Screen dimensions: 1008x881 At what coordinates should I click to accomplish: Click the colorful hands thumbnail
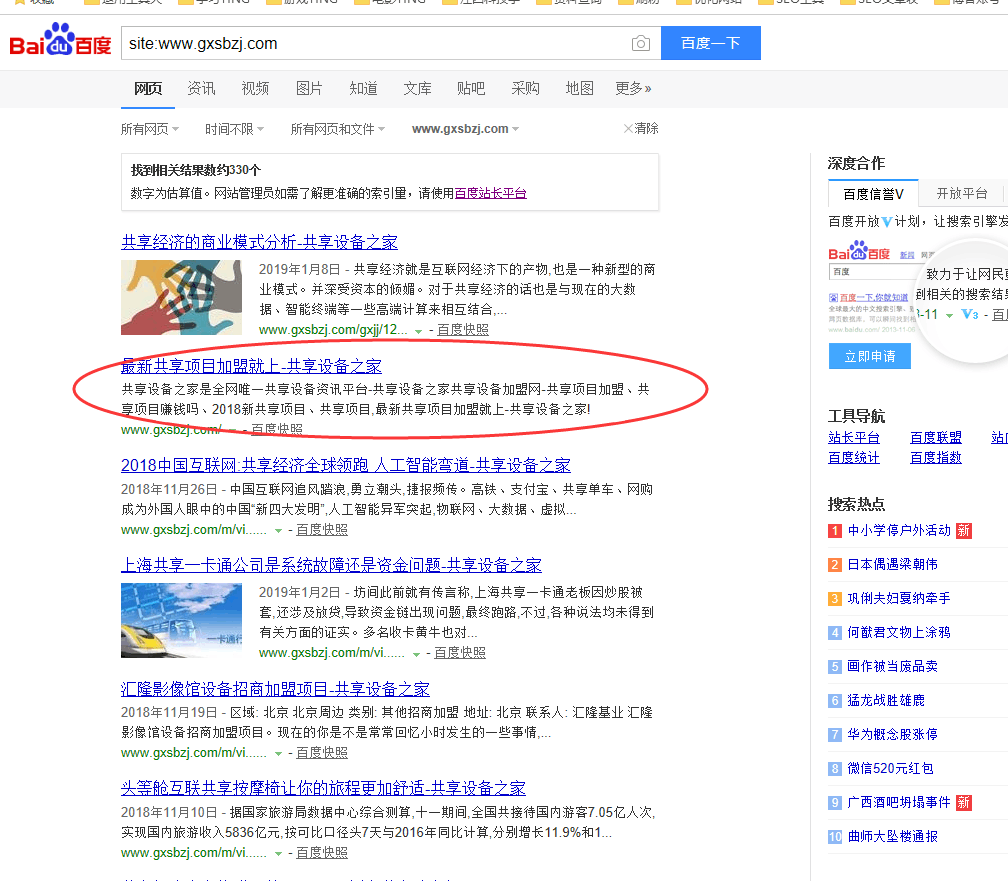[181, 297]
